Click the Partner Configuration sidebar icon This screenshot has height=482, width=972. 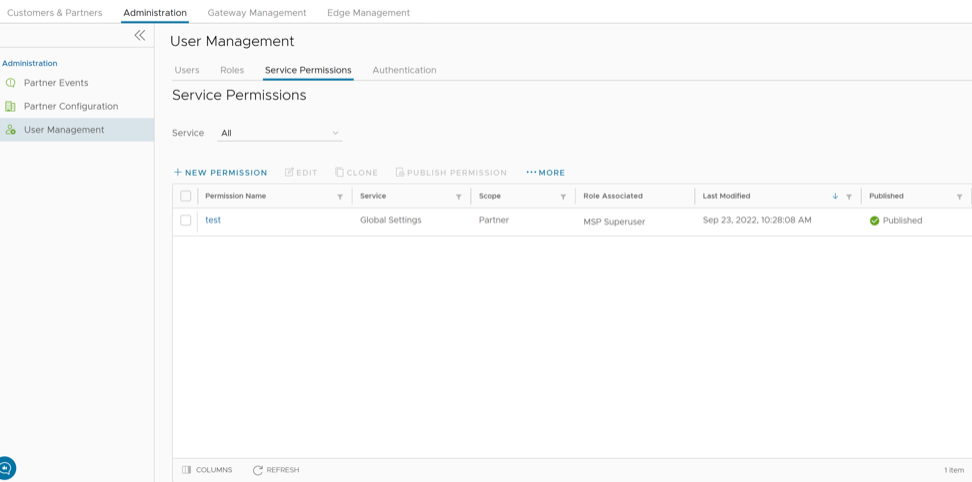pyautogui.click(x=11, y=106)
